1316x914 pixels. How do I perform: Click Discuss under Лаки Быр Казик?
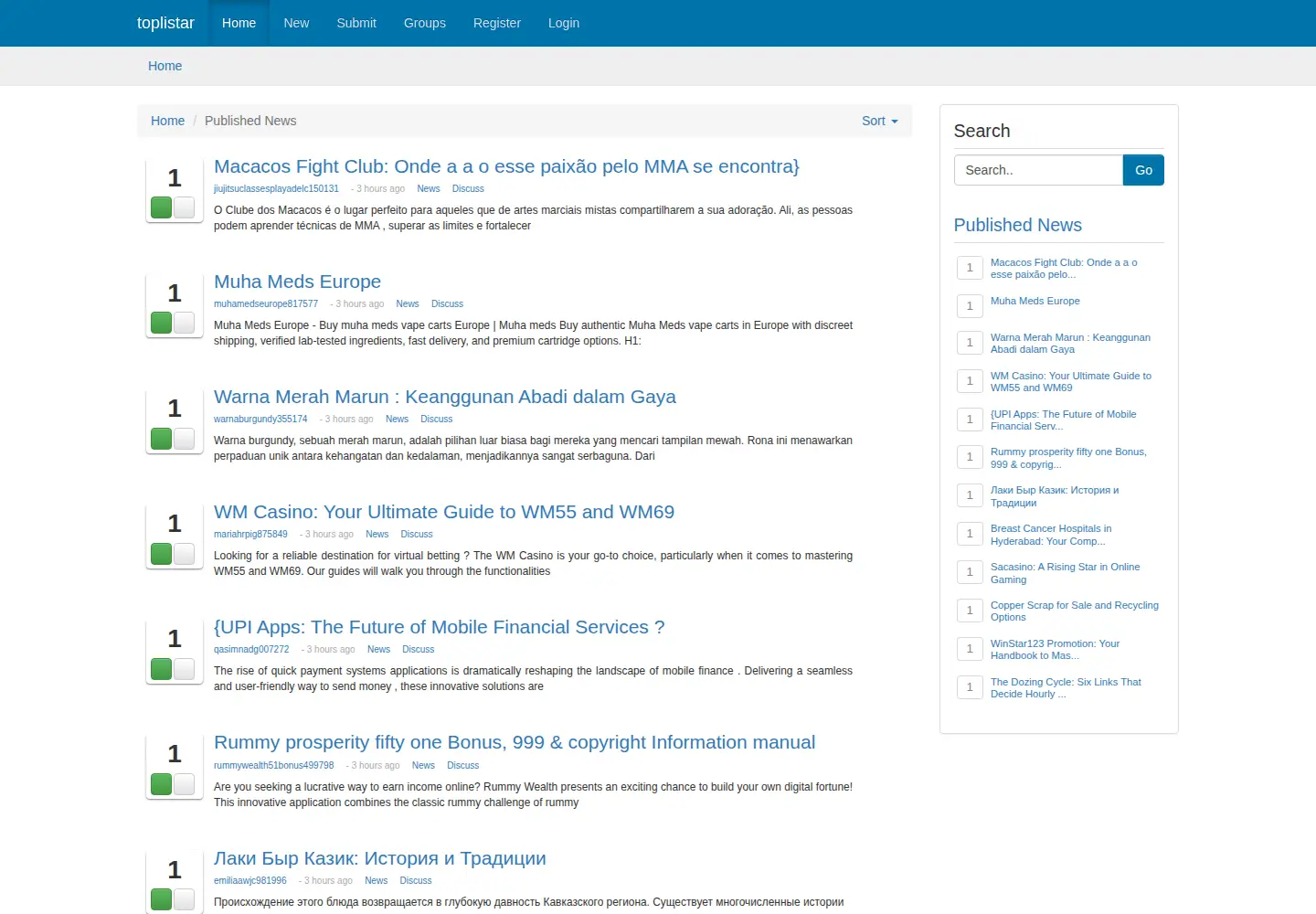click(x=416, y=880)
